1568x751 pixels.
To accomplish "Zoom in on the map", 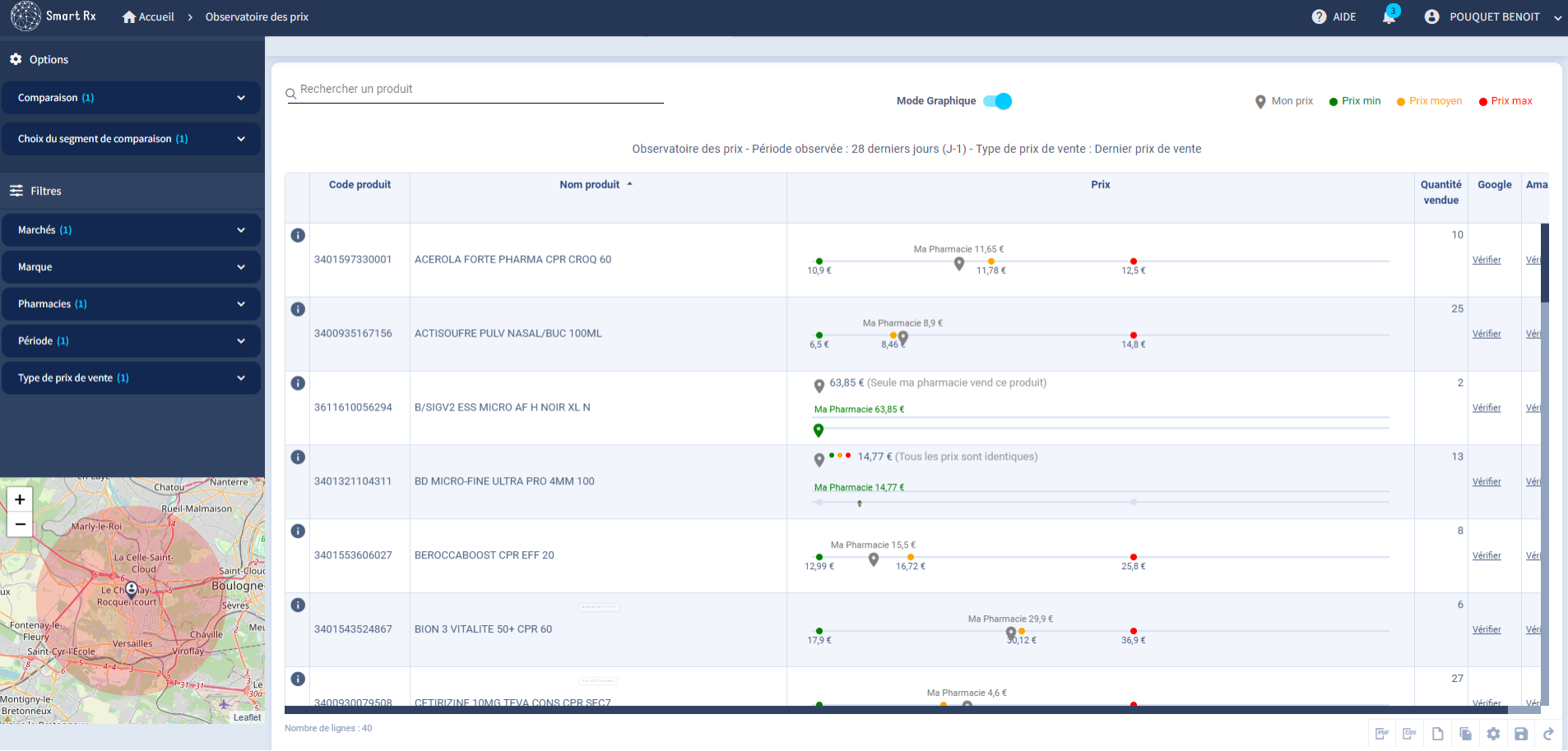I will [20, 499].
